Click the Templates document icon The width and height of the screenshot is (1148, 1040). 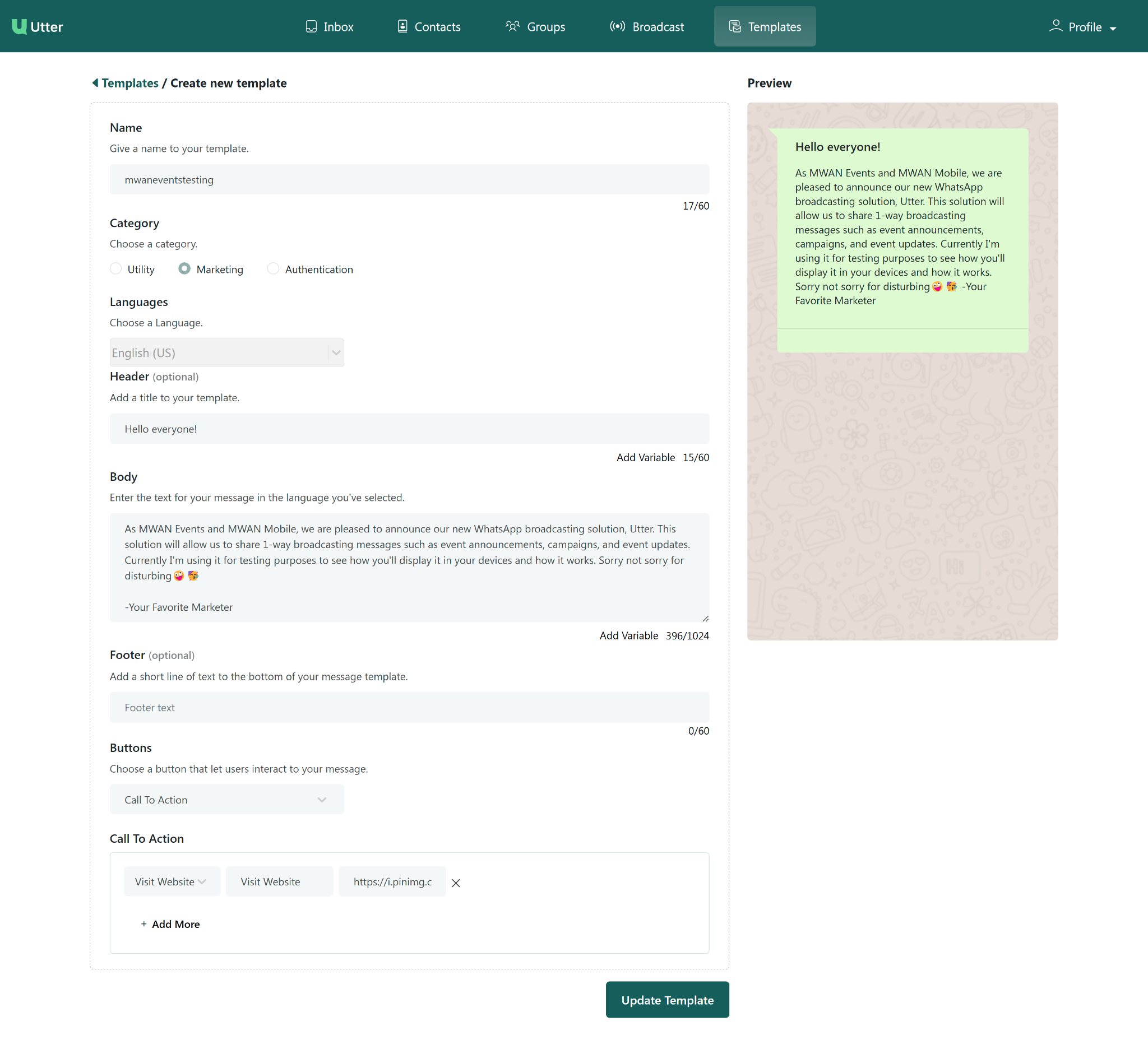pos(735,27)
